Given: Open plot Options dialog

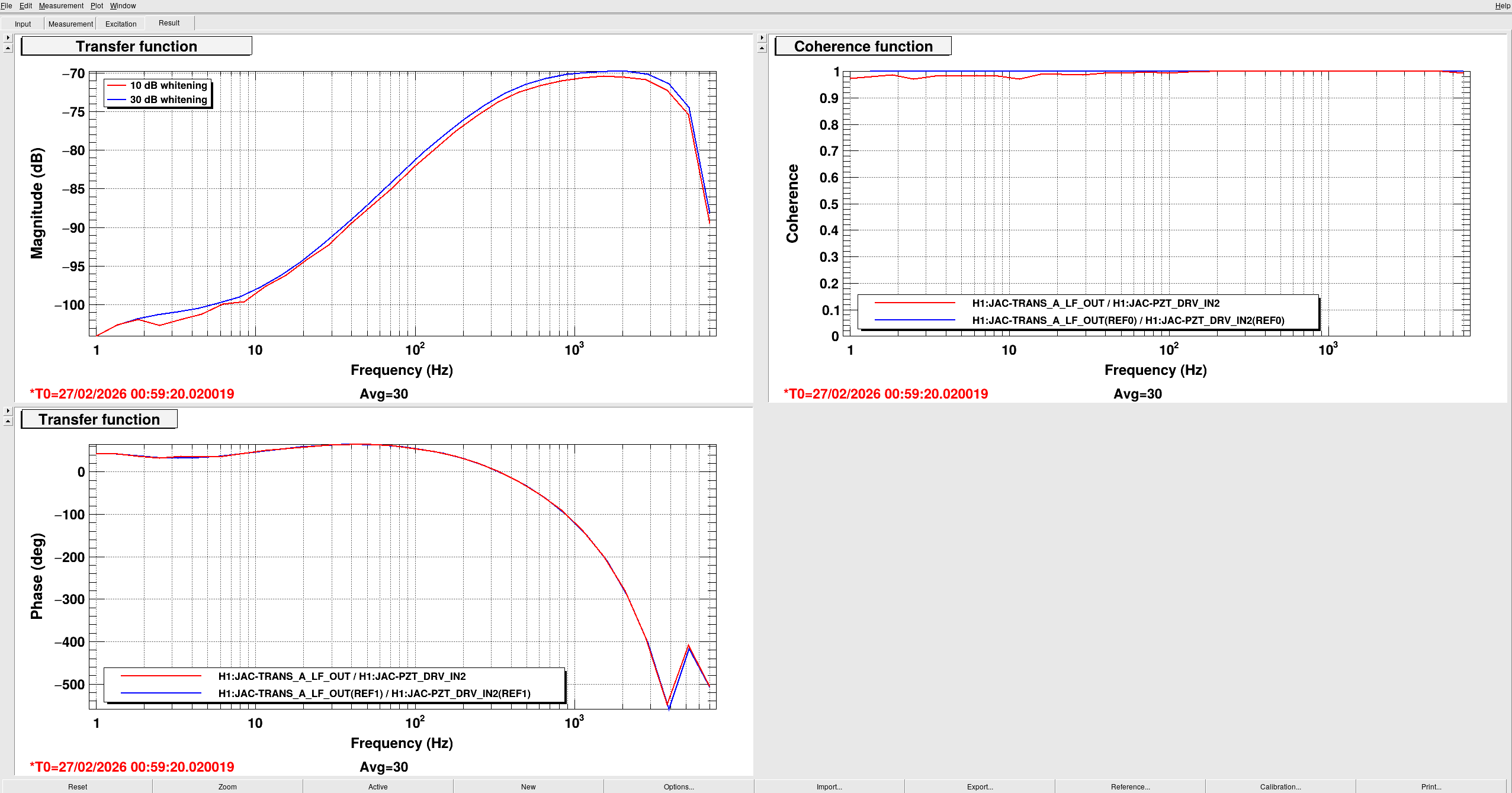Looking at the screenshot, I should (x=678, y=786).
